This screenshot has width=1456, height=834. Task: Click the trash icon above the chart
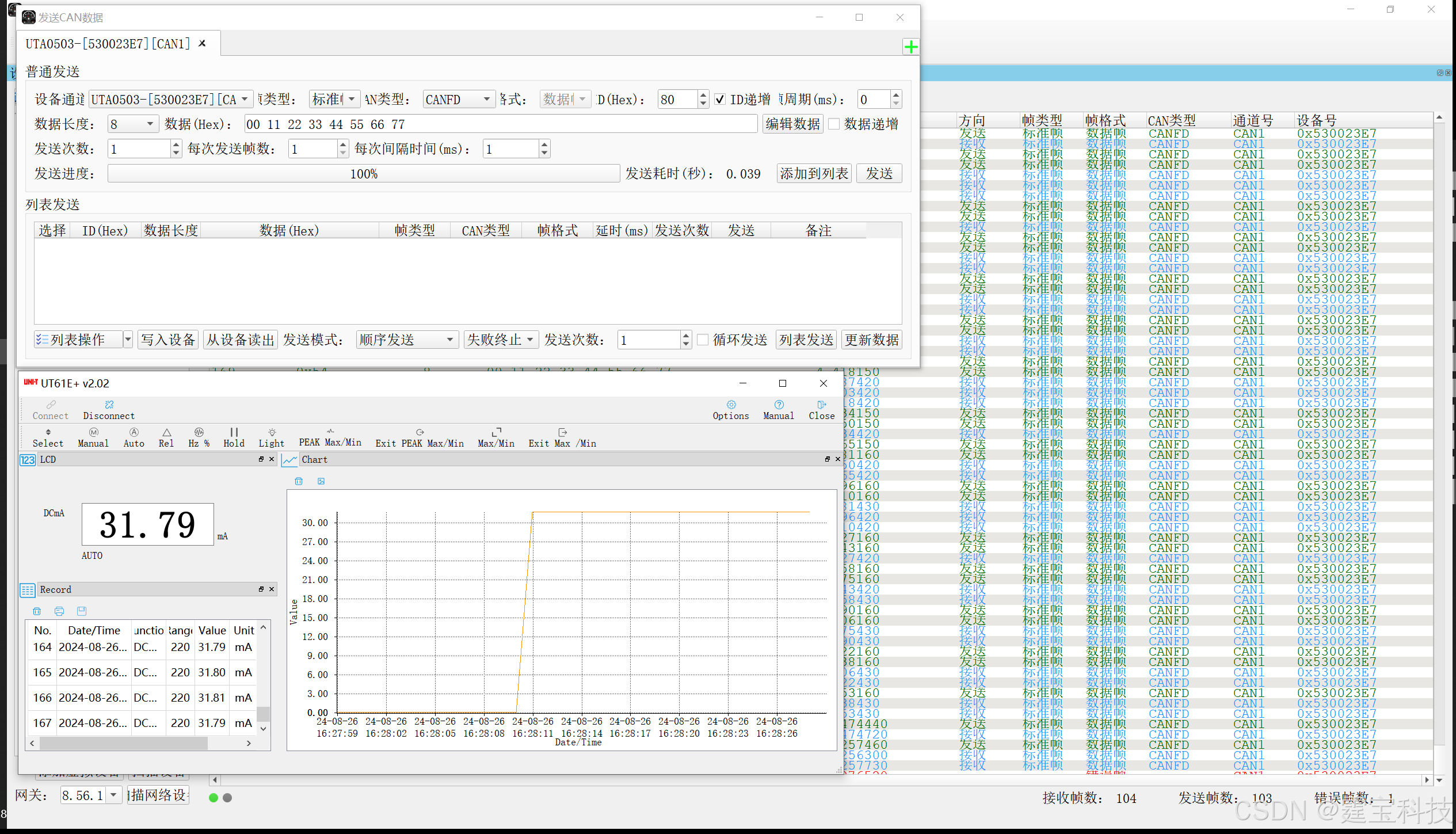(299, 481)
